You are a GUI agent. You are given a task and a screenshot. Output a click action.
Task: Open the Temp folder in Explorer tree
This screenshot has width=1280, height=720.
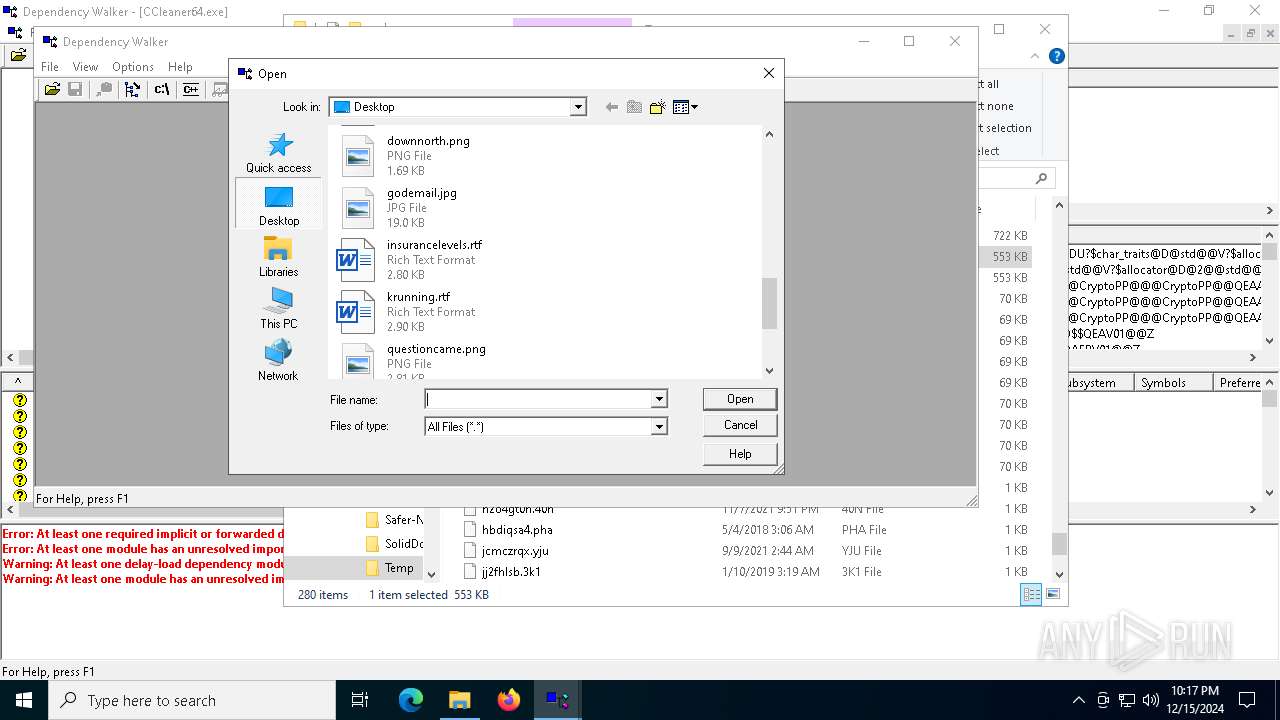click(399, 568)
